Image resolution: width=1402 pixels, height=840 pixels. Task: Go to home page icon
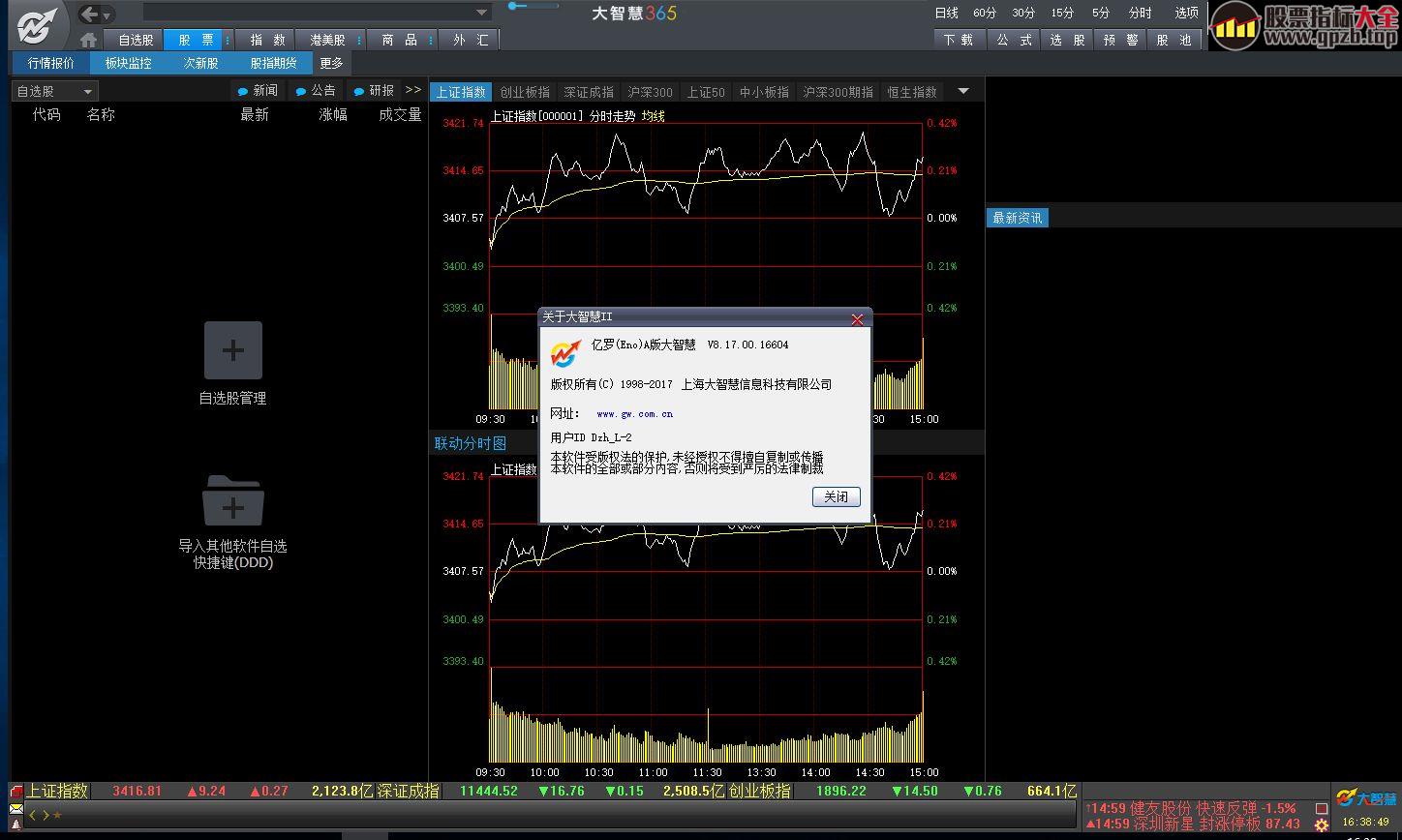coord(89,40)
